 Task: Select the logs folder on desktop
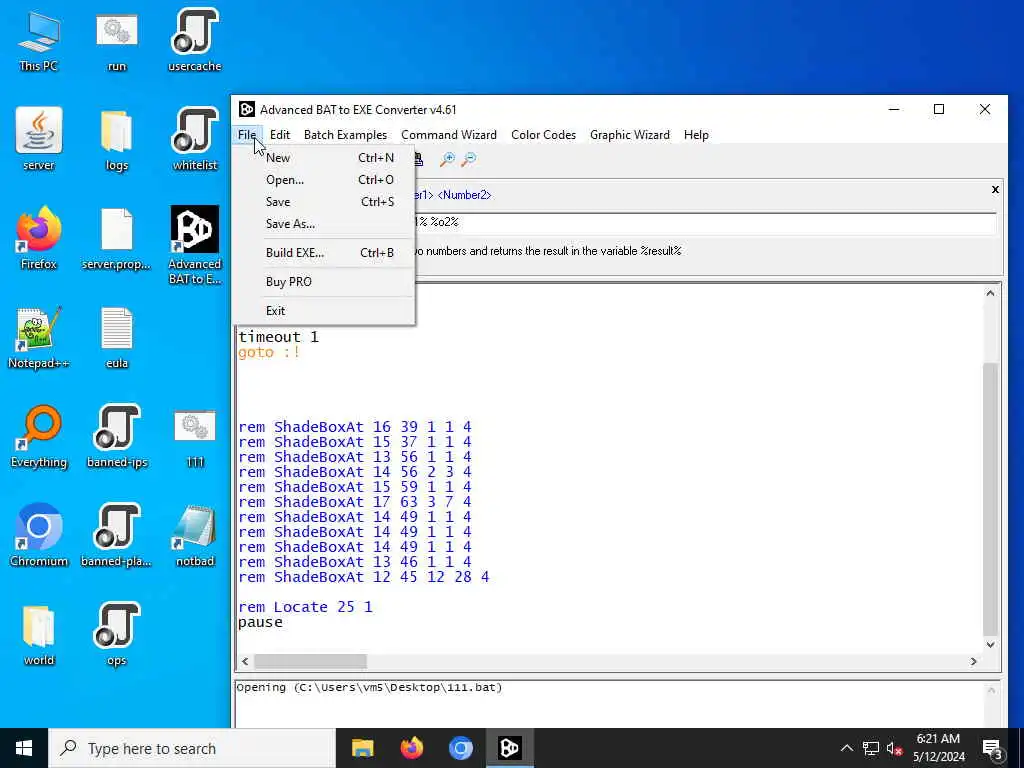[x=117, y=139]
